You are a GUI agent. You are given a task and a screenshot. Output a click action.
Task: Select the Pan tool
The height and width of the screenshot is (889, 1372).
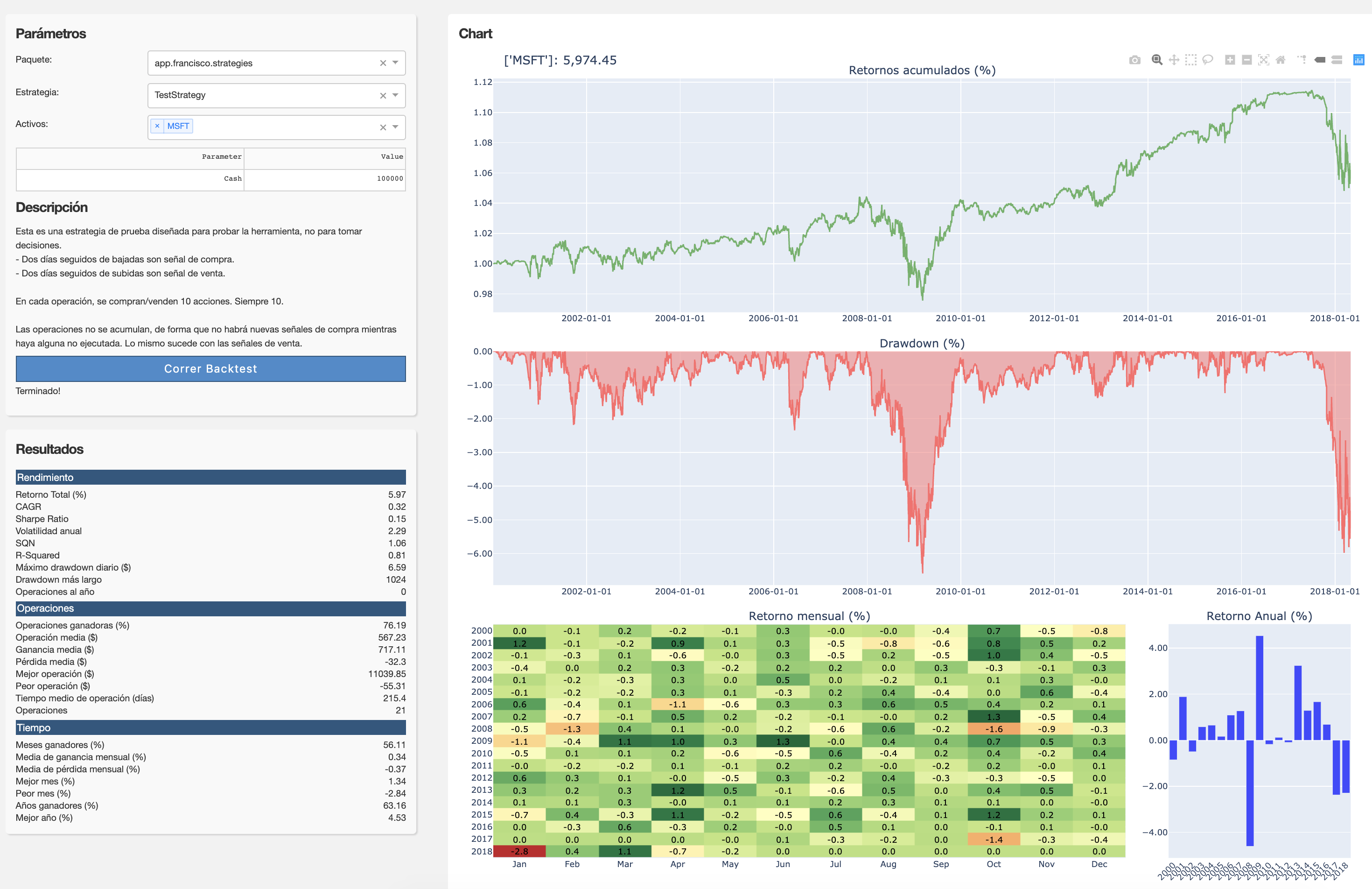click(1174, 60)
